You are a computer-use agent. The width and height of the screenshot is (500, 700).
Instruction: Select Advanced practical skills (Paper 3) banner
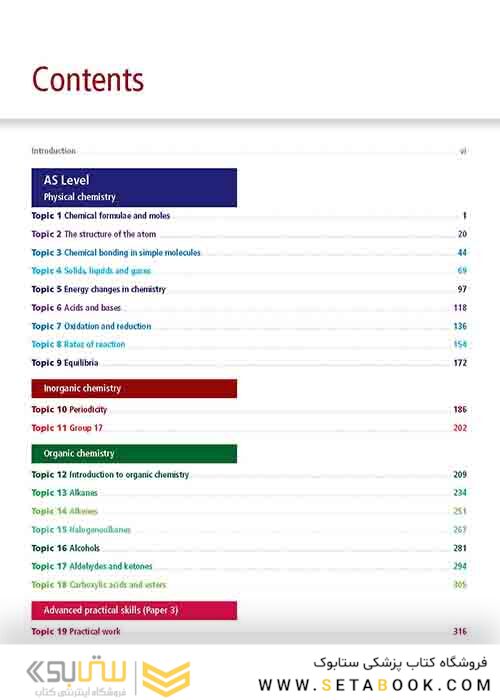(x=134, y=610)
